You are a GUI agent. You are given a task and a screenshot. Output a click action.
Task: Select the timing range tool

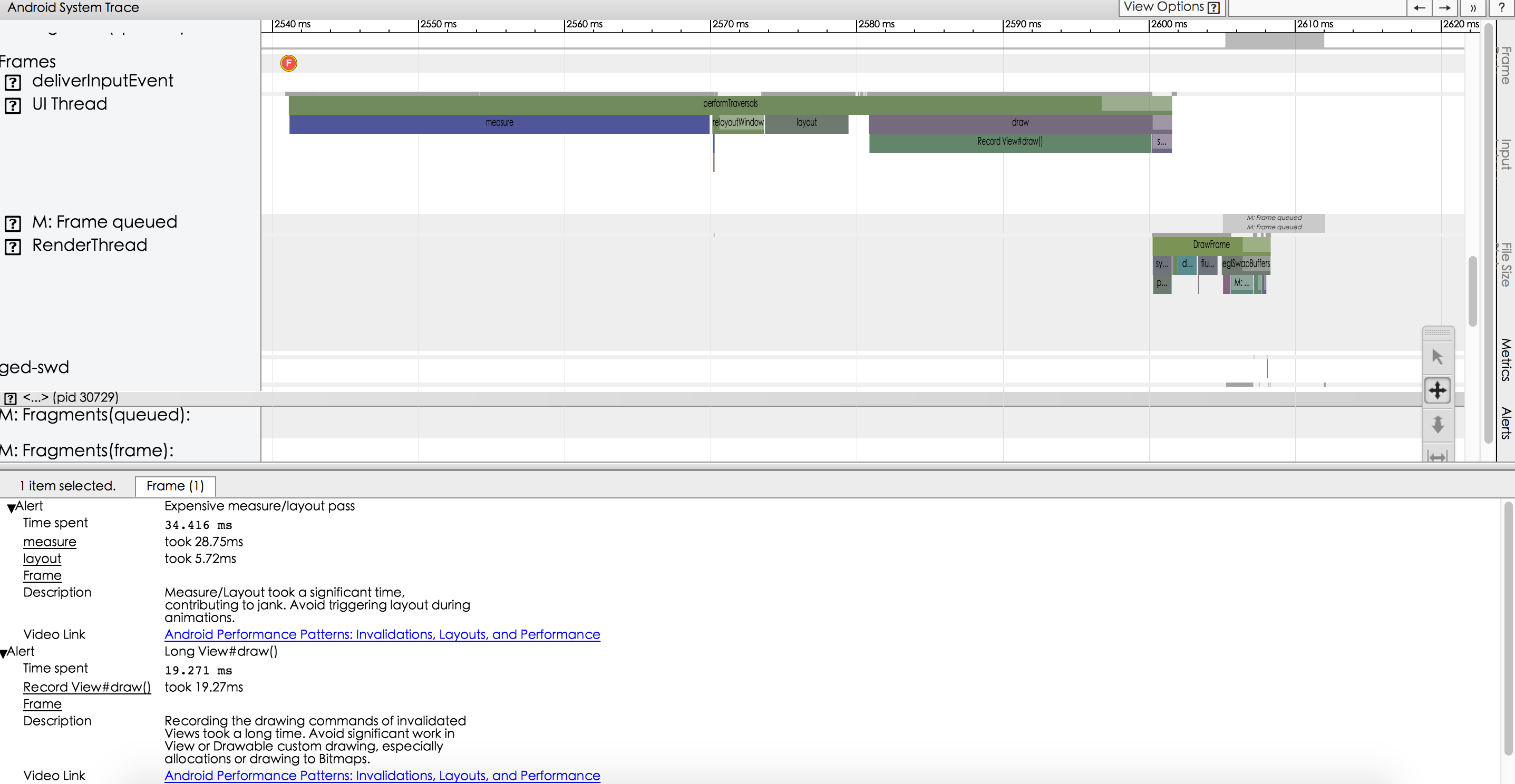click(x=1438, y=455)
